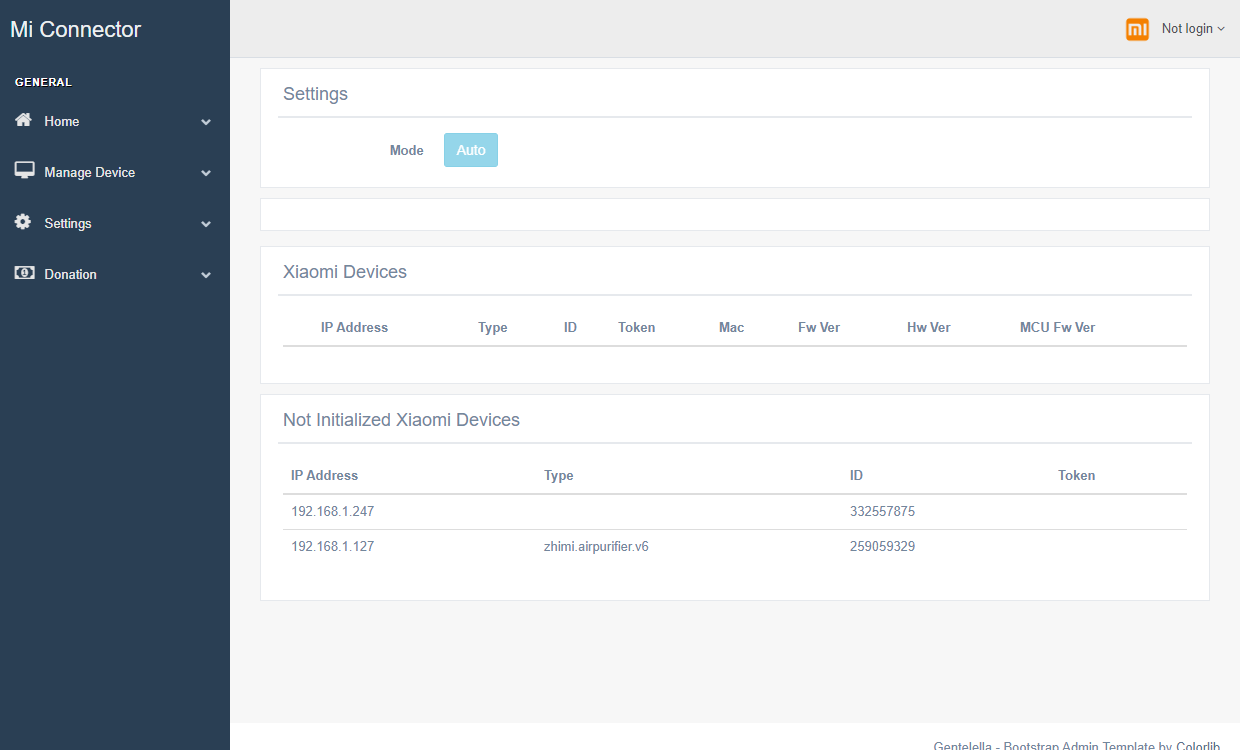Click the IP Address header in Xiaomi Devices
Viewport: 1240px width, 750px height.
click(354, 327)
